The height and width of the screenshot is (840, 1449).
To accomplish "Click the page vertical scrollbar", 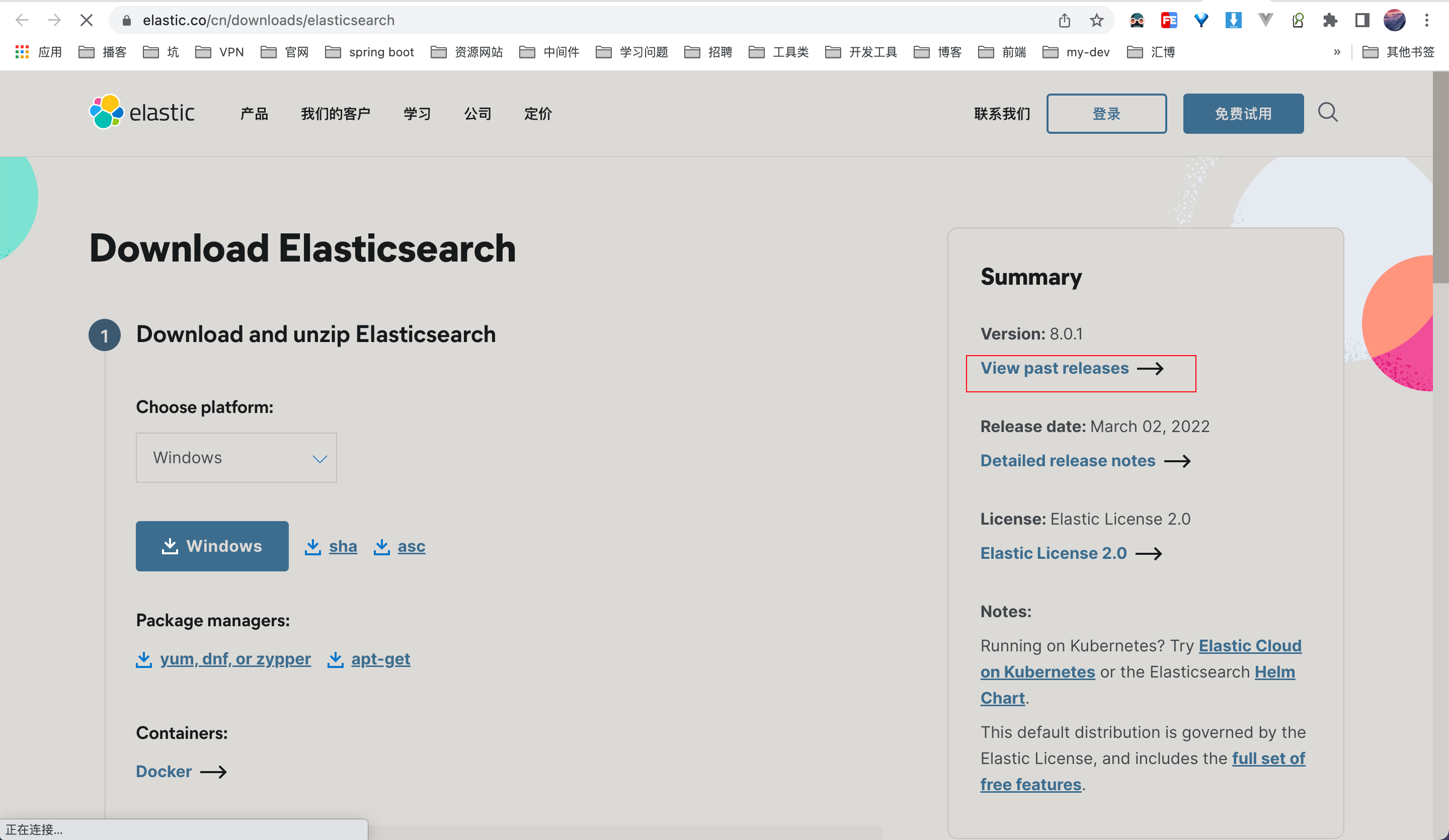I will (x=1440, y=178).
